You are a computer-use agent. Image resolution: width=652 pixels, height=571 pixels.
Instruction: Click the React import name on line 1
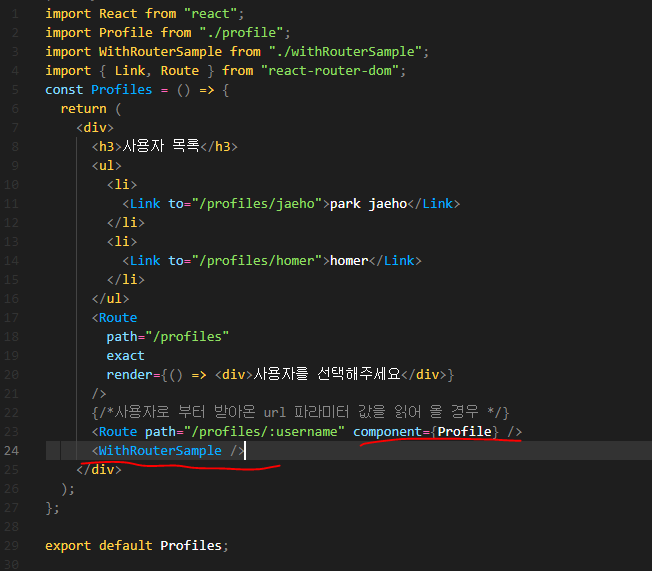[x=118, y=14]
